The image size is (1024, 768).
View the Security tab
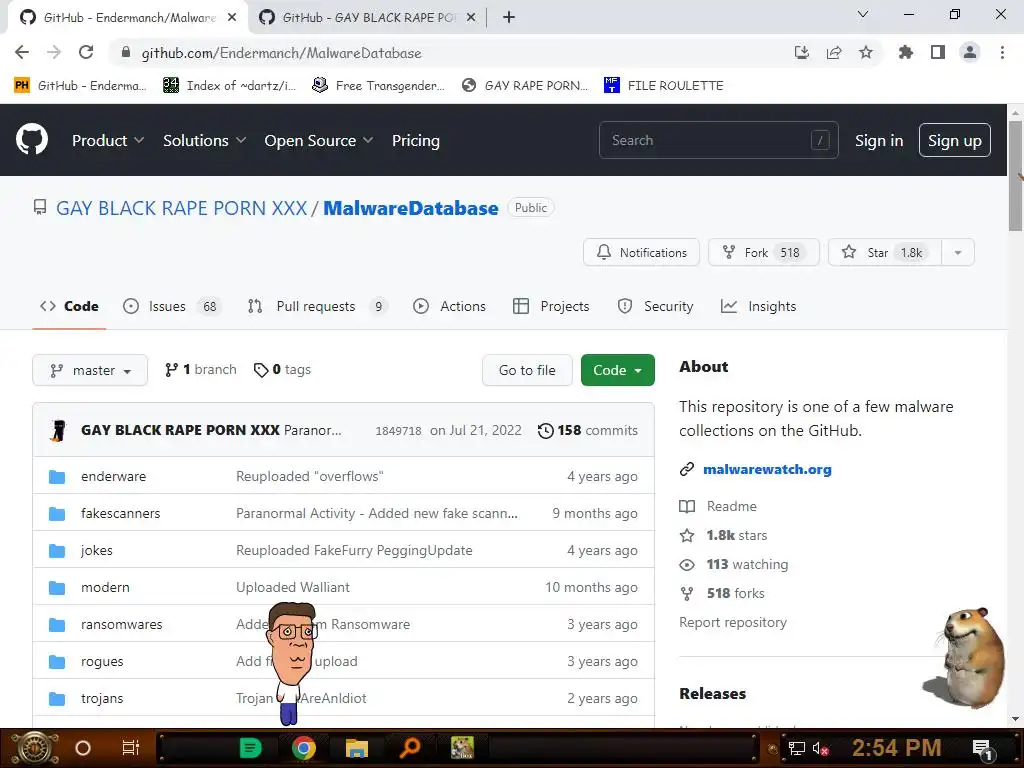(x=655, y=306)
